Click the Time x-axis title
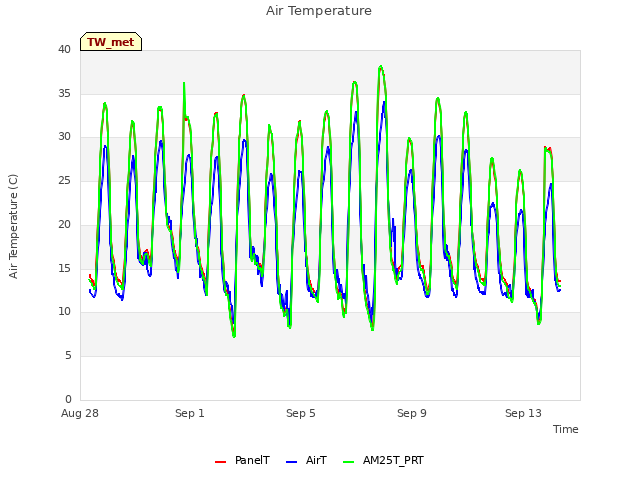Screen dimensions: 640x480 565,429
